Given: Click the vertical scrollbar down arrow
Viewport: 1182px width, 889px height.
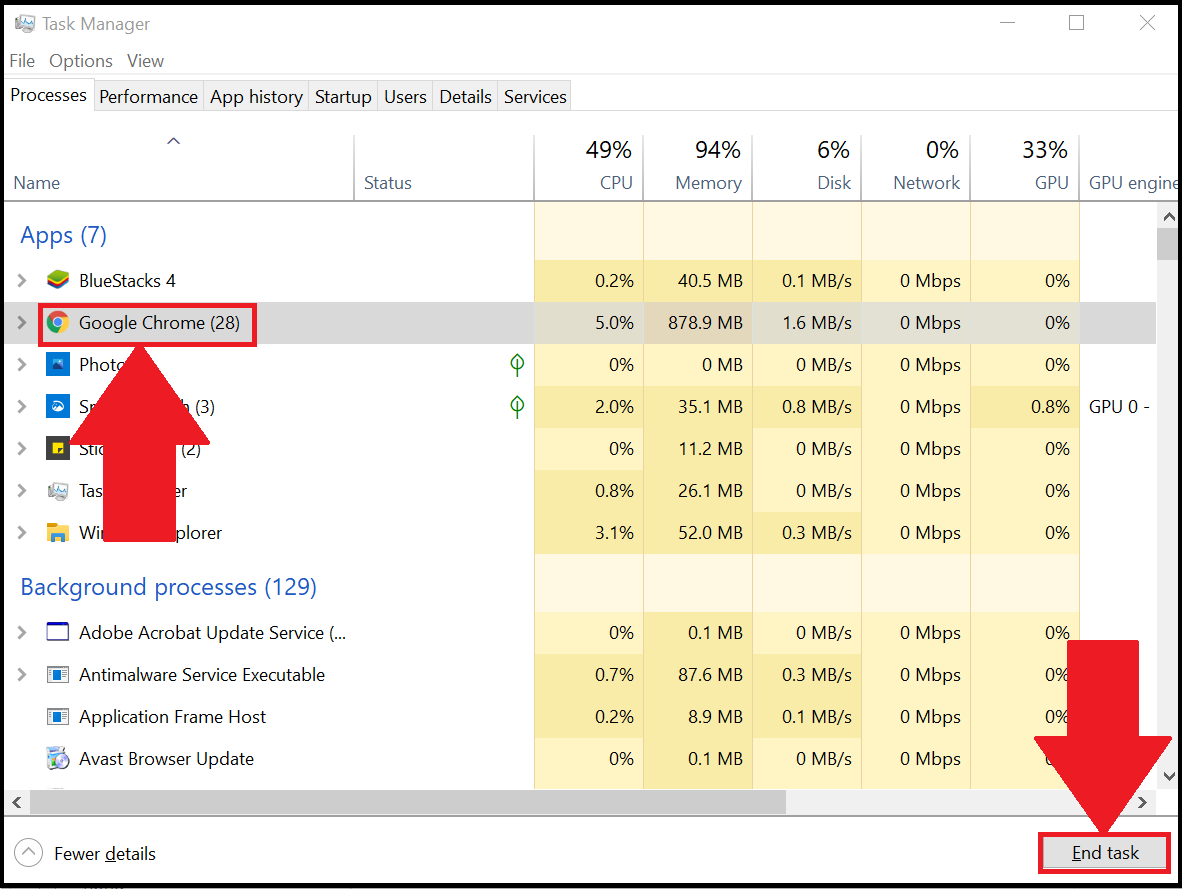Looking at the screenshot, I should click(1167, 776).
